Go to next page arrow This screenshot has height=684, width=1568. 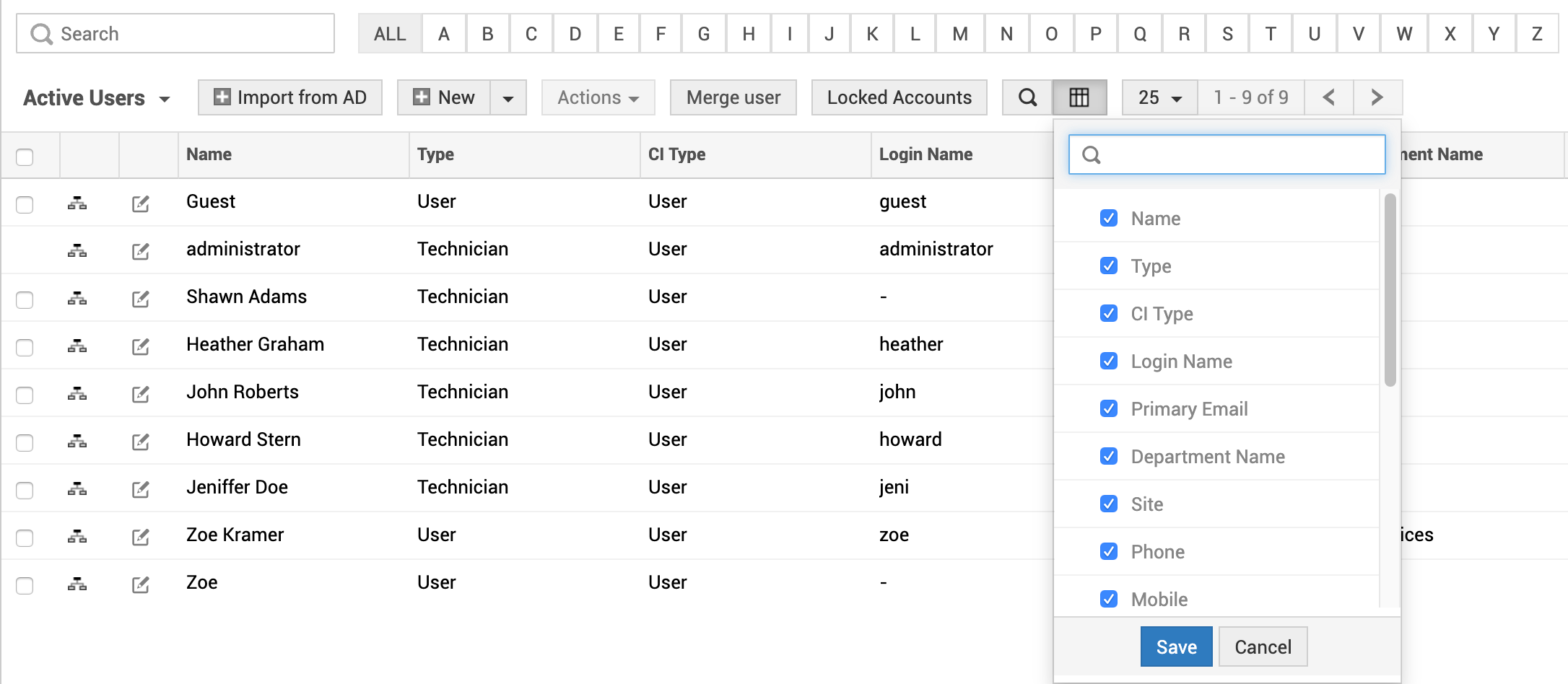pyautogui.click(x=1377, y=97)
